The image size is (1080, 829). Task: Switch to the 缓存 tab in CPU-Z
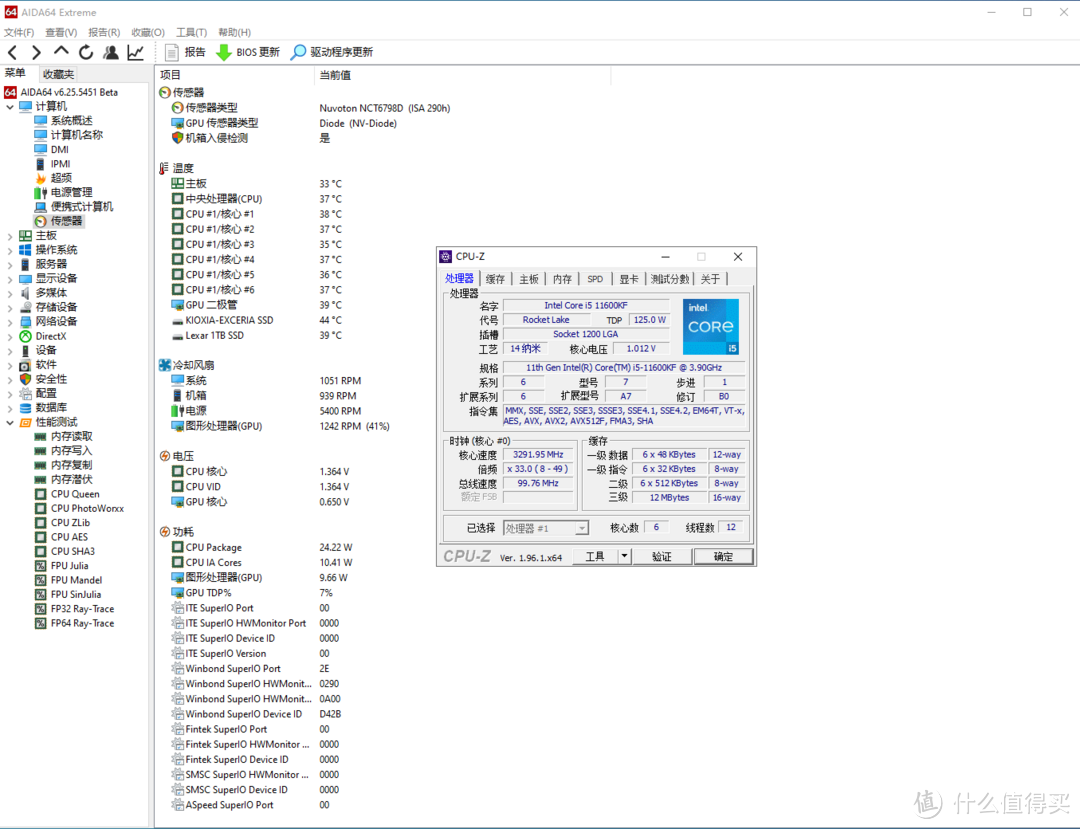(495, 279)
